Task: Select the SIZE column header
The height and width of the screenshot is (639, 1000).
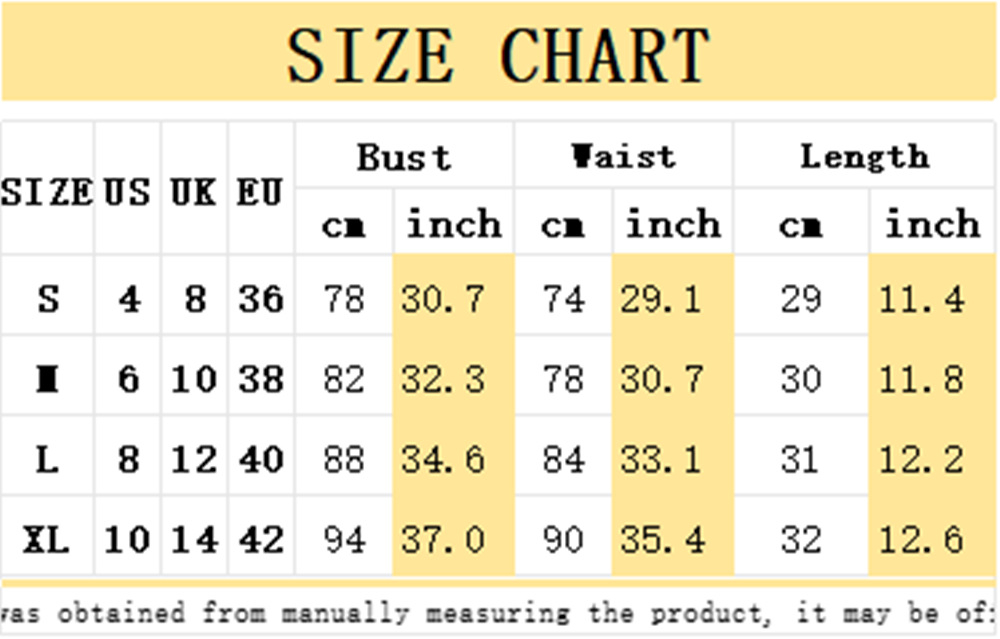Action: pos(47,192)
